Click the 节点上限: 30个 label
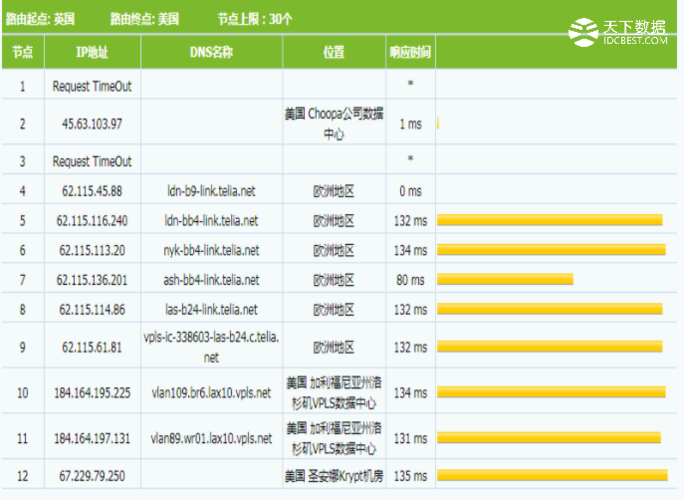This screenshot has height=500, width=684. coord(255,19)
